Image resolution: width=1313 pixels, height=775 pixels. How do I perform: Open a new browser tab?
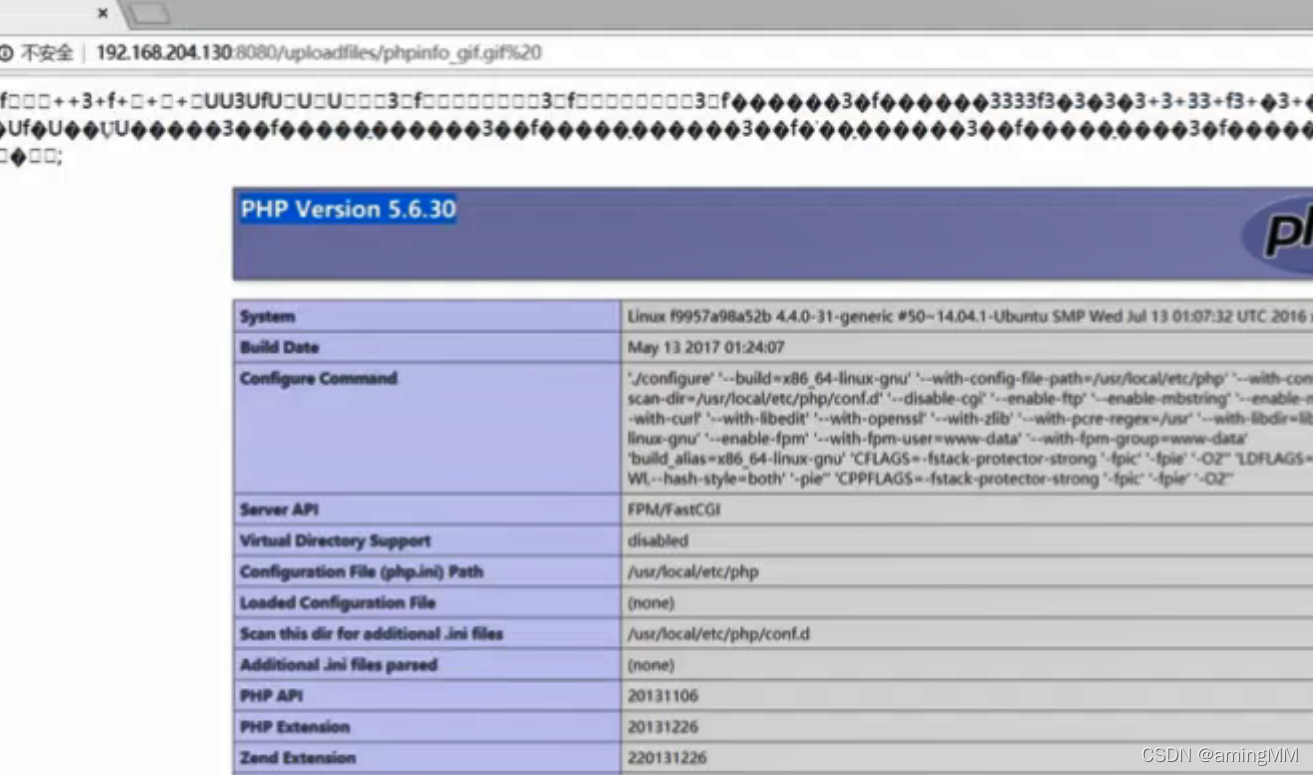tap(148, 14)
